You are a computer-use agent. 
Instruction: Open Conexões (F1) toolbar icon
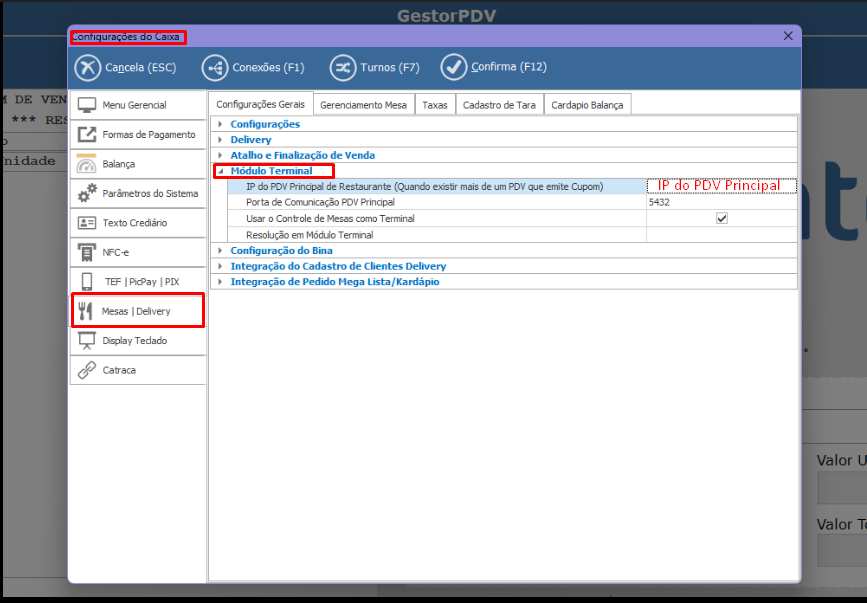(215, 68)
